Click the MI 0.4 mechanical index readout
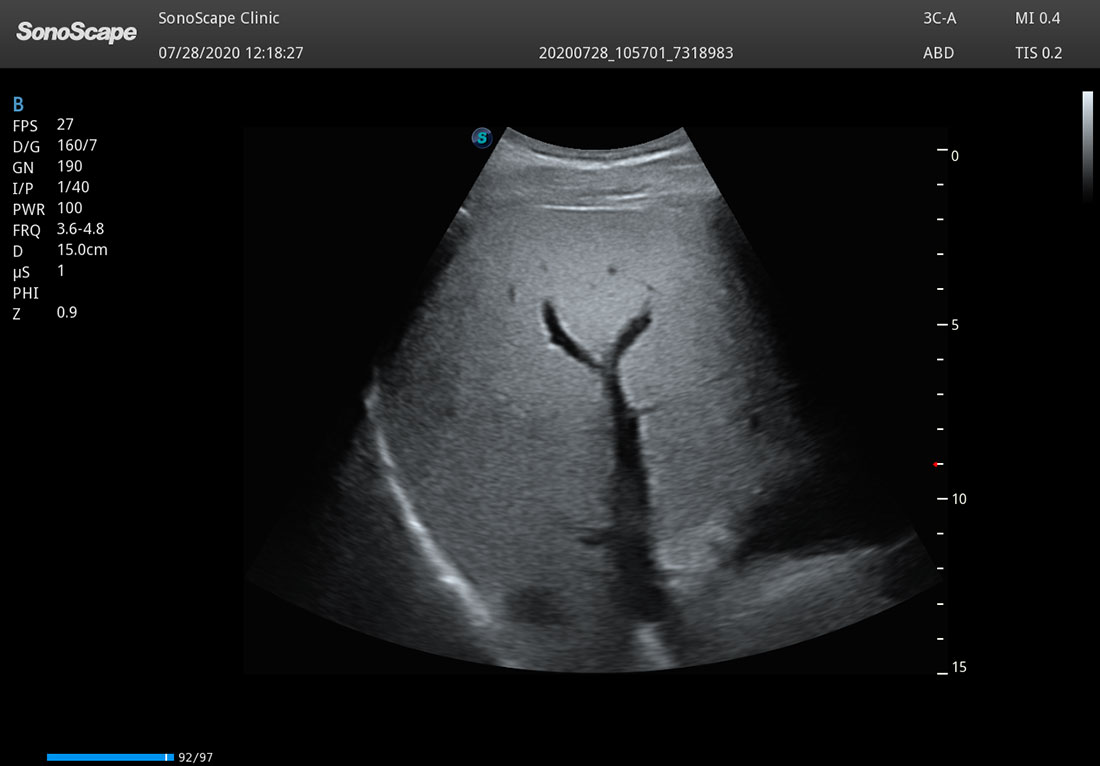Image resolution: width=1100 pixels, height=766 pixels. pyautogui.click(x=1037, y=18)
